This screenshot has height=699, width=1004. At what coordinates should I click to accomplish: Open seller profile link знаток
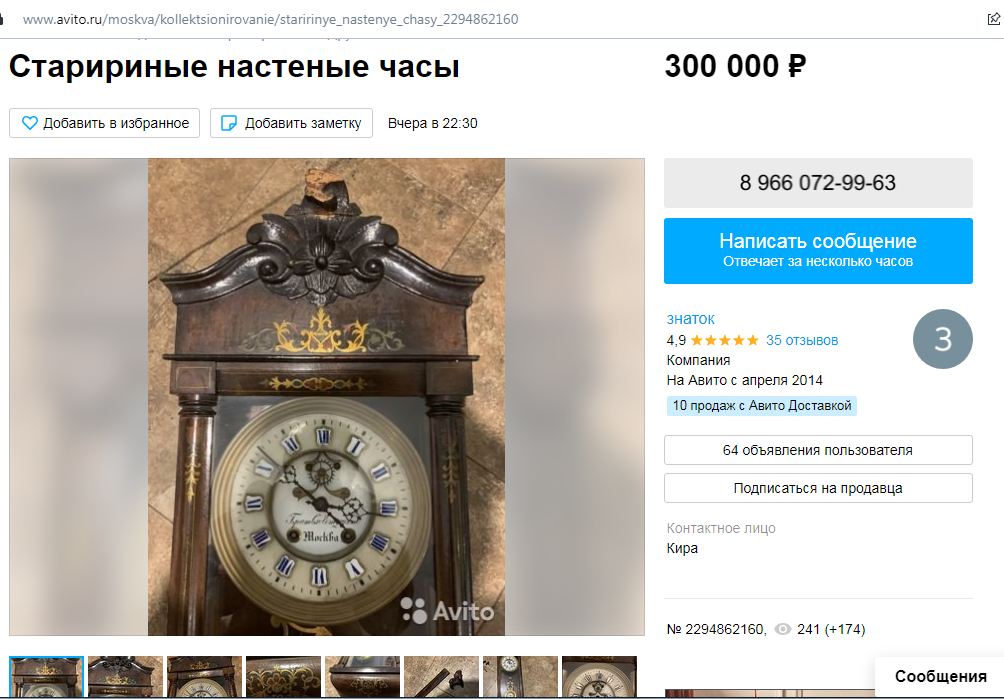pos(690,318)
